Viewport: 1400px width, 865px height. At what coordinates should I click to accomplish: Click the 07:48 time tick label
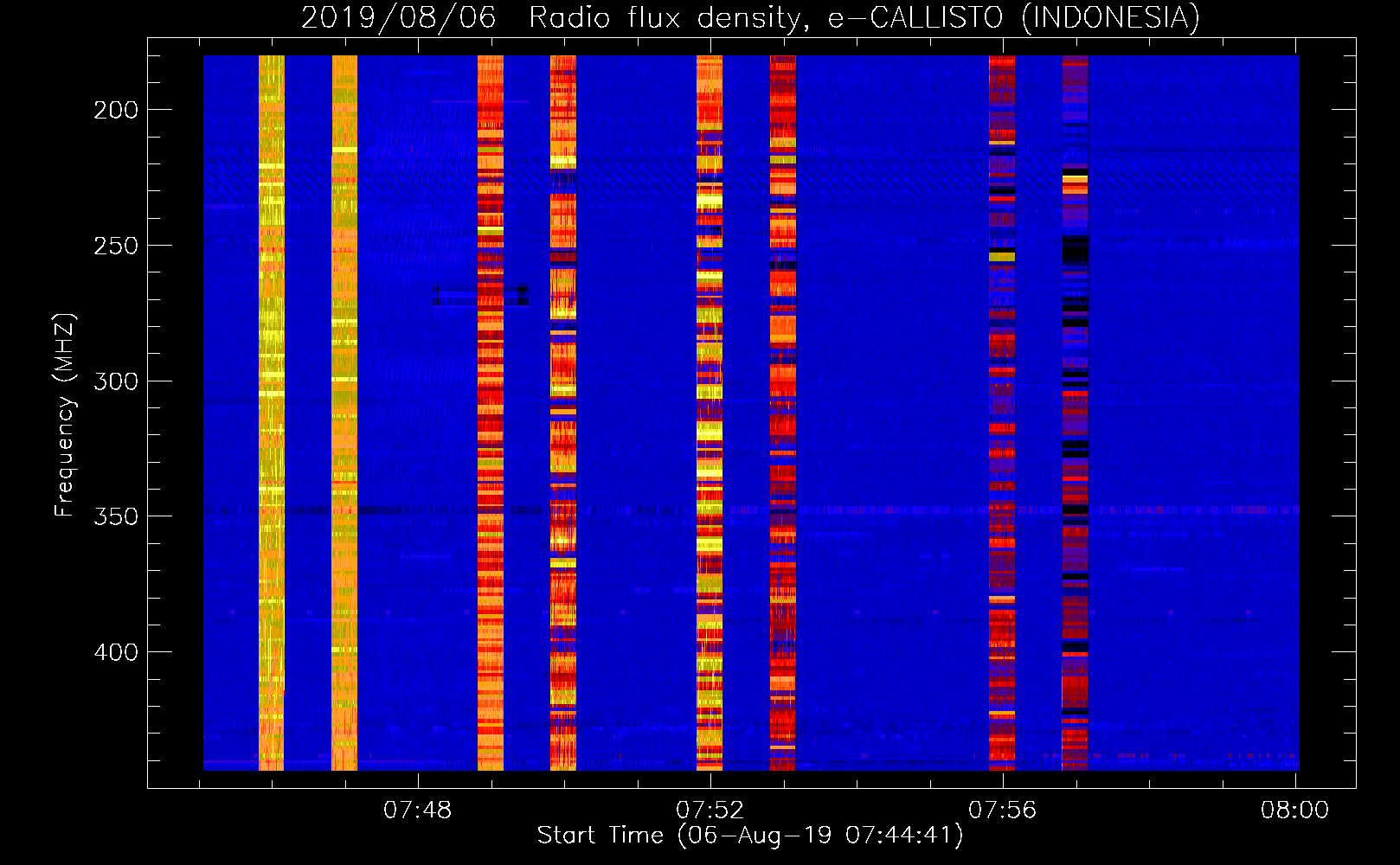[418, 811]
